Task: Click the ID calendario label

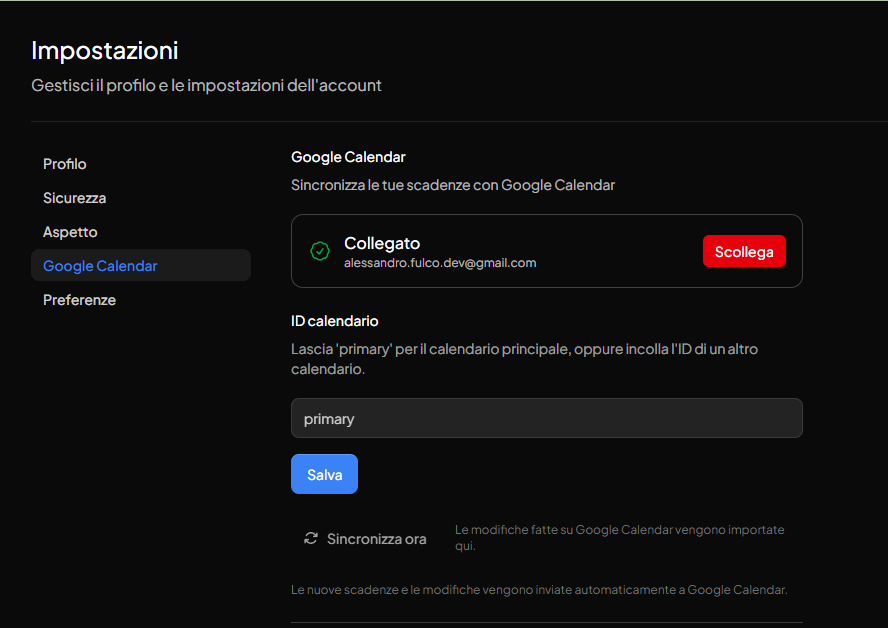Action: pyautogui.click(x=335, y=321)
